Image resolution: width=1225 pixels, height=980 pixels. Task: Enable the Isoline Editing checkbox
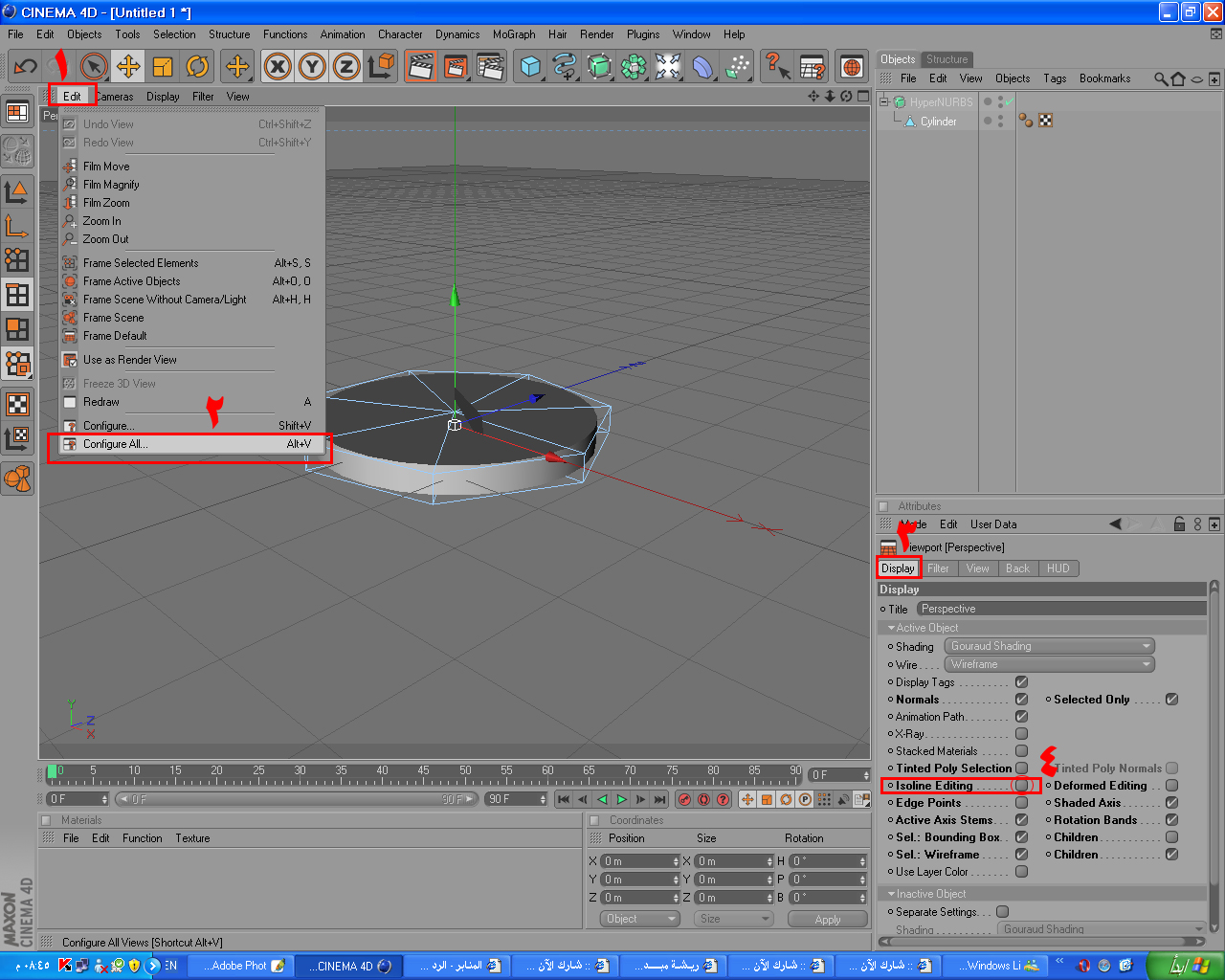[1021, 786]
